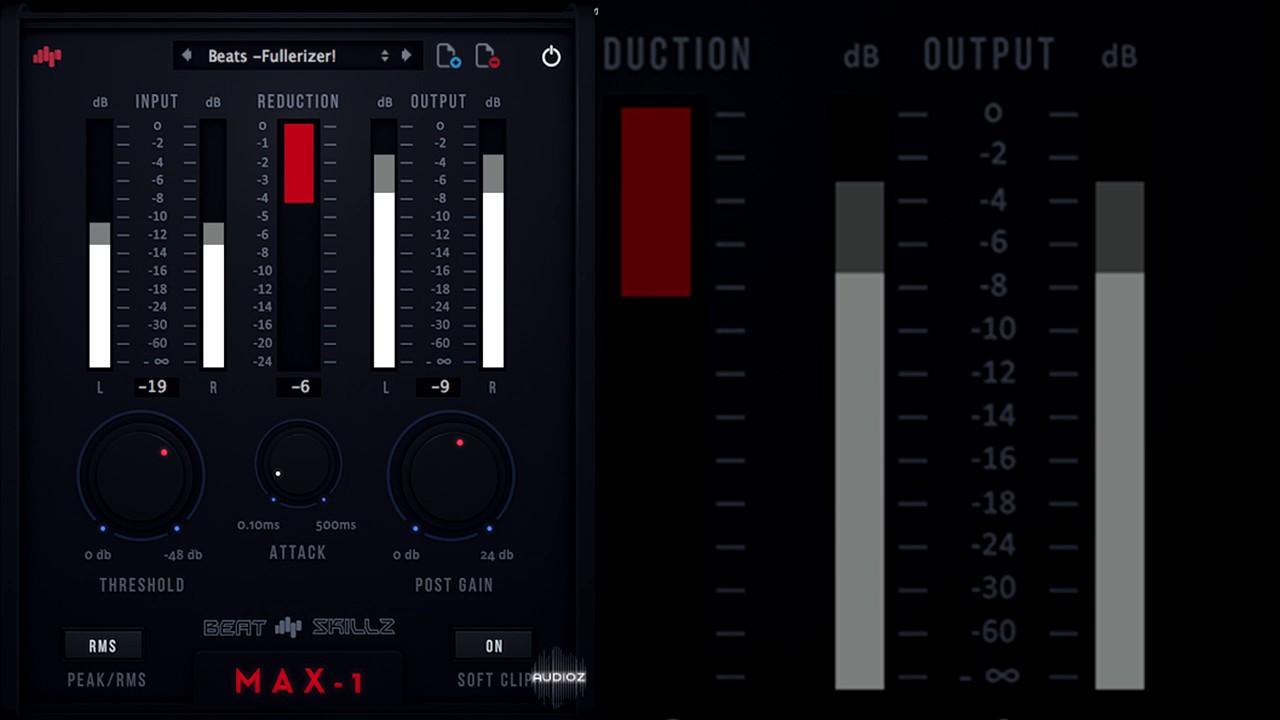Click the right input level meter
1280x720 pixels.
[x=214, y=244]
